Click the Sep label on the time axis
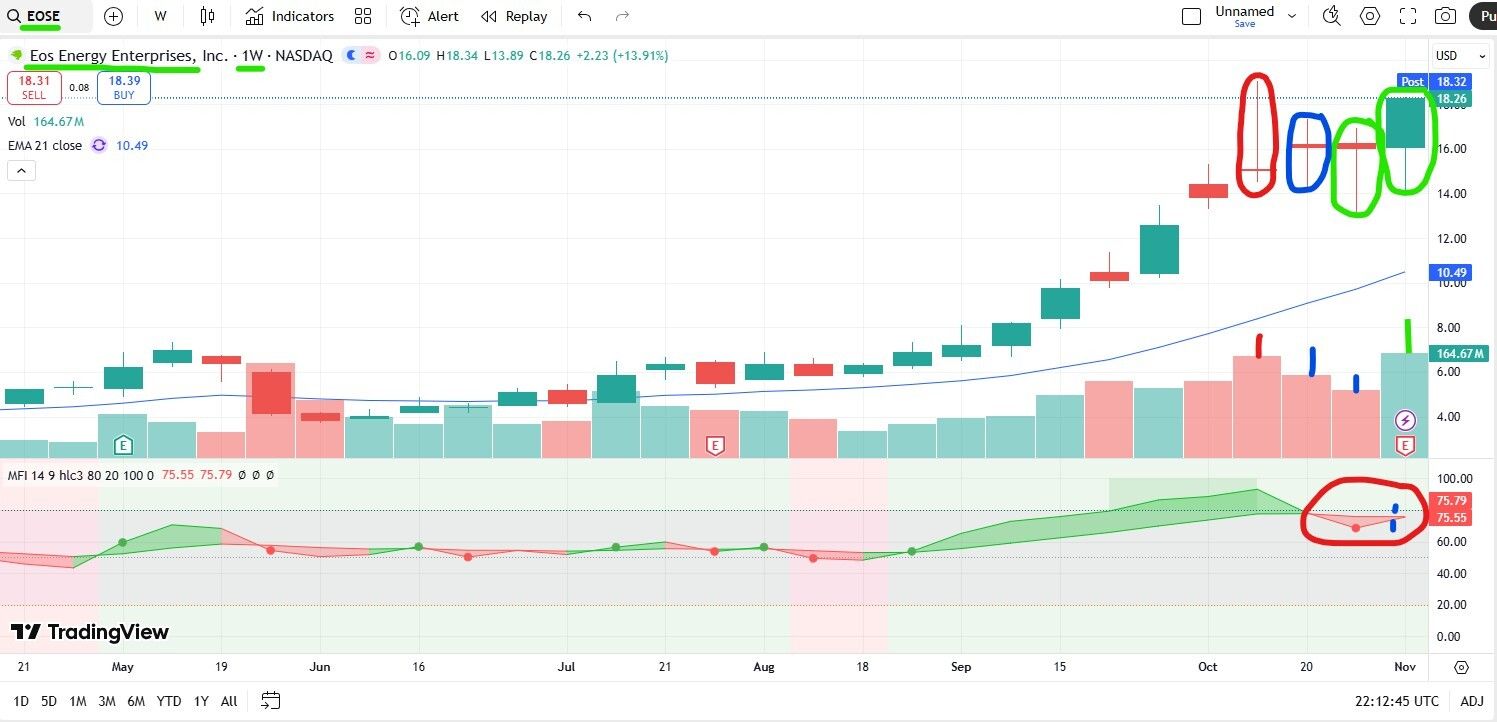 (x=960, y=666)
